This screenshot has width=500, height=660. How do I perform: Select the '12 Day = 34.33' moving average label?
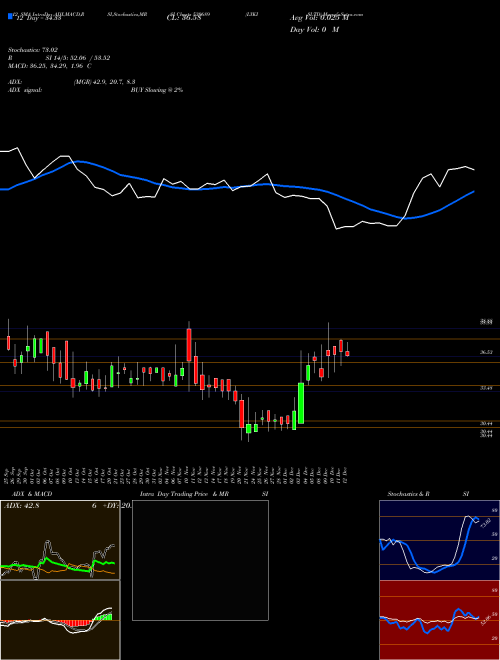[39, 18]
